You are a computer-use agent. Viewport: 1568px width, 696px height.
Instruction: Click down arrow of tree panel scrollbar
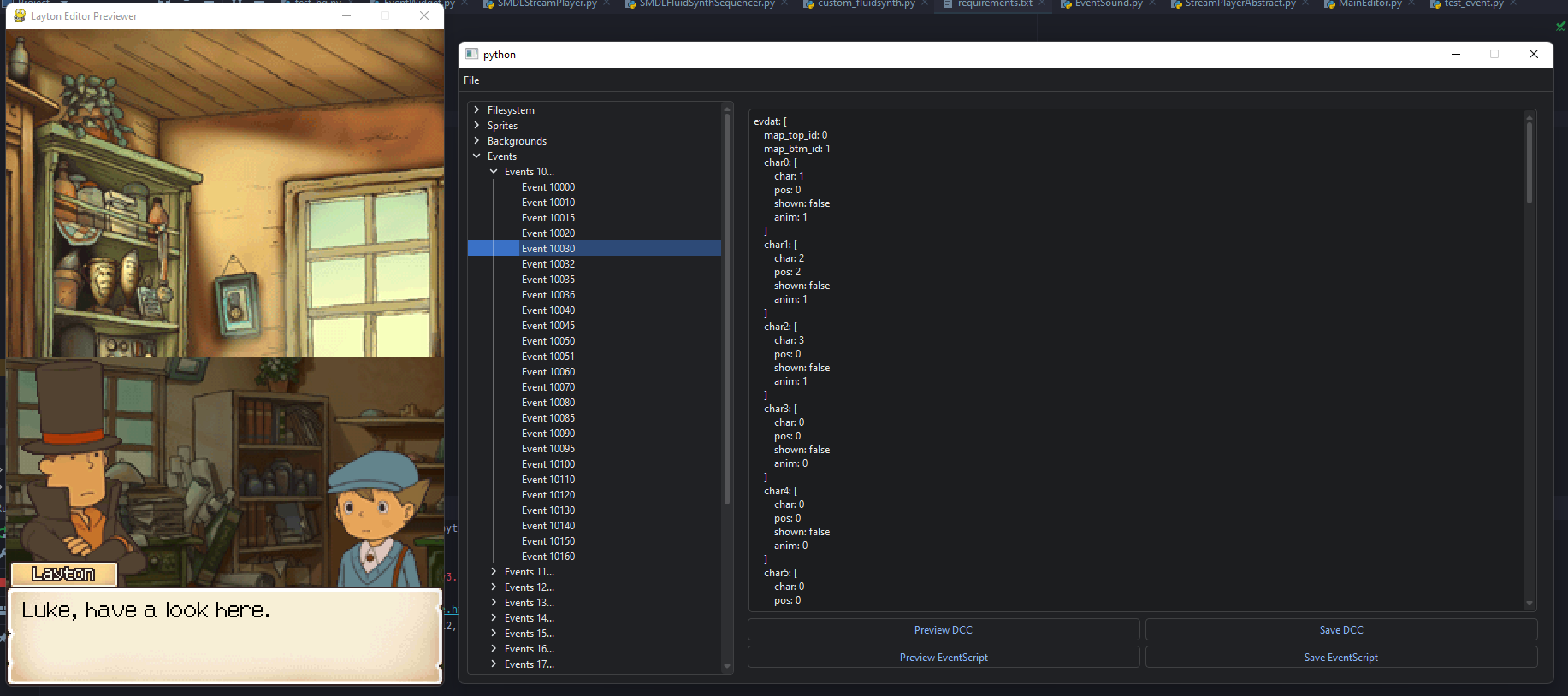(727, 666)
